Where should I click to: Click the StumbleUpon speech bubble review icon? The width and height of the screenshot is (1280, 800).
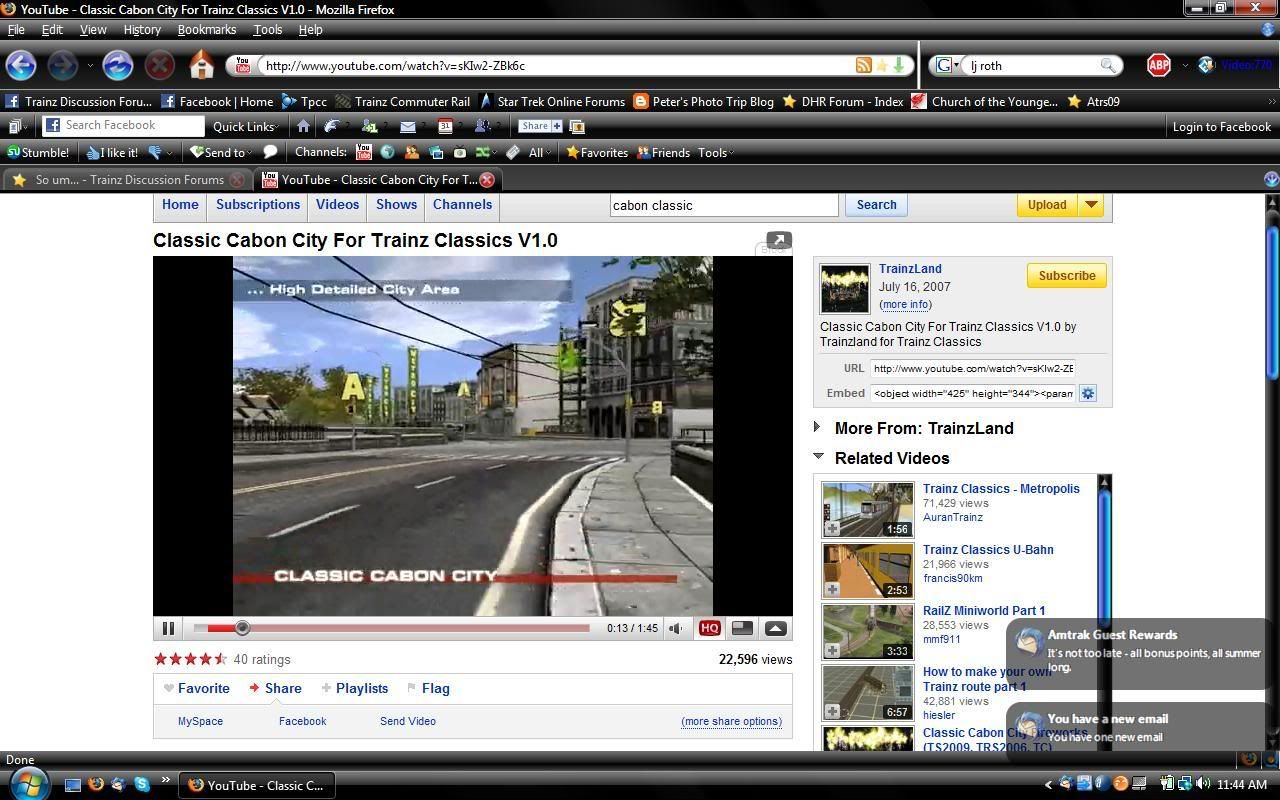pos(270,153)
